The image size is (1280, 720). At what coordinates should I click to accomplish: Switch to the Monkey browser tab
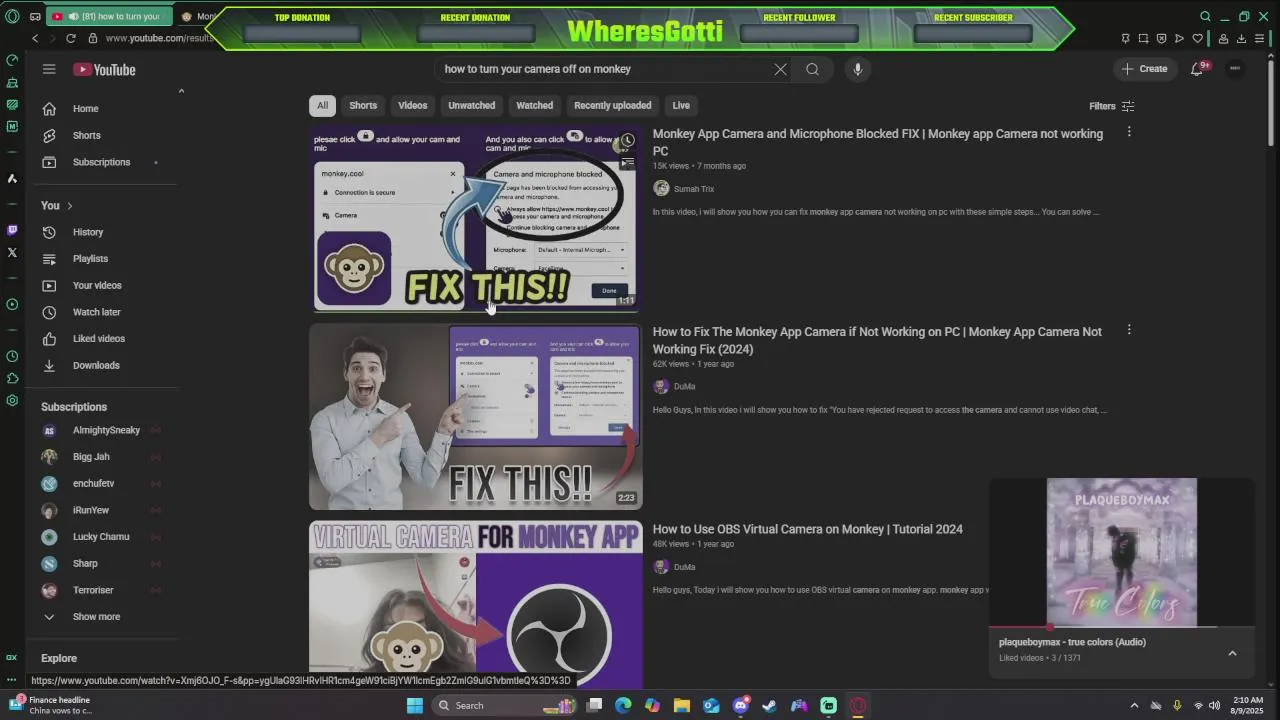click(198, 16)
